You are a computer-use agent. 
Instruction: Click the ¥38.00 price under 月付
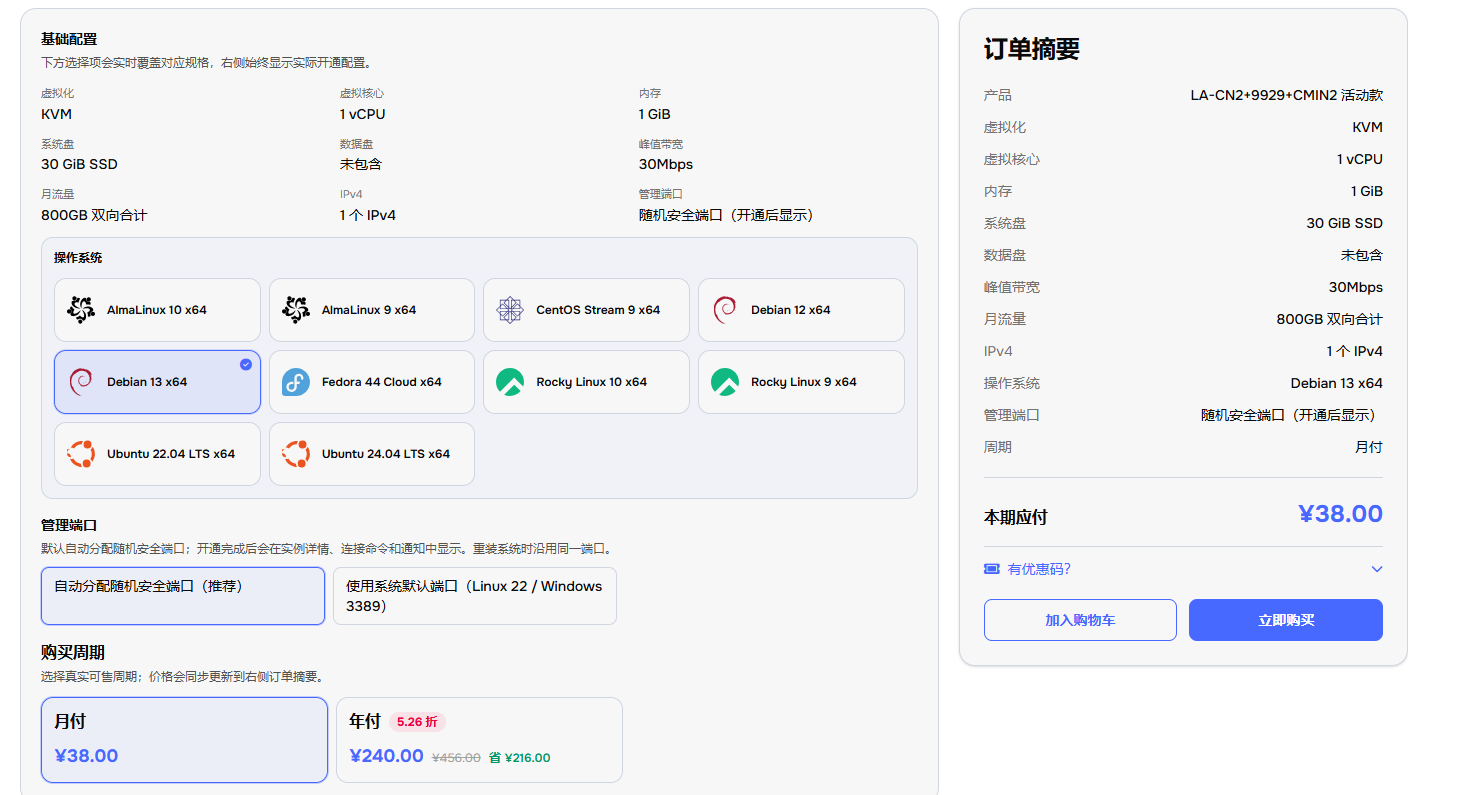86,756
